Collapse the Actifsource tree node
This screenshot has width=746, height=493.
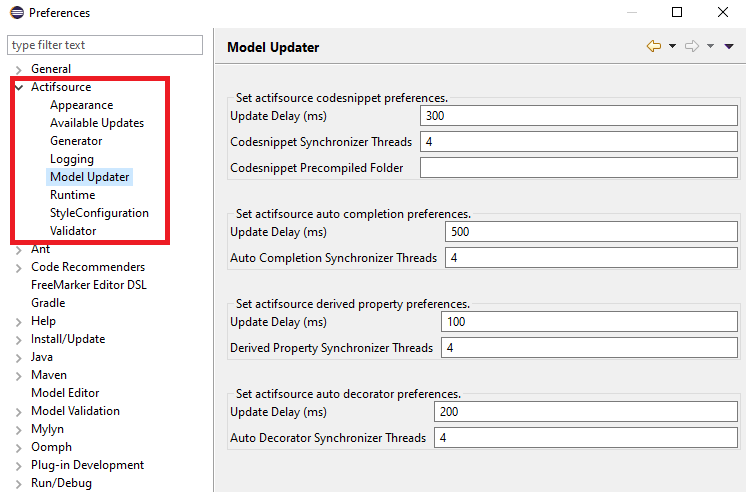pyautogui.click(x=19, y=88)
